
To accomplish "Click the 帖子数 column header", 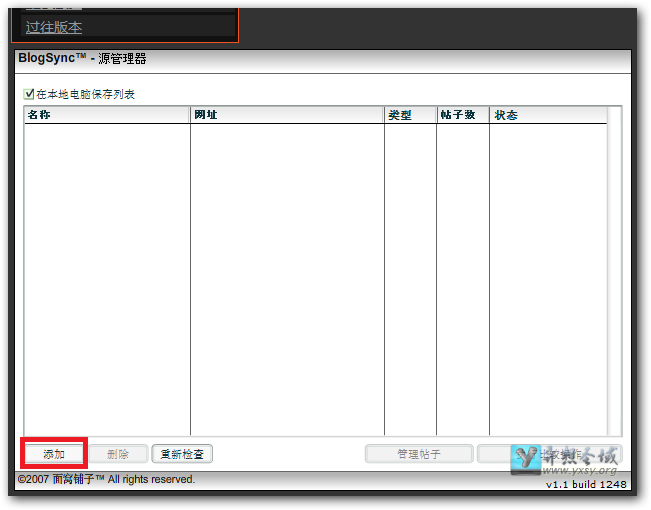I will 462,115.
